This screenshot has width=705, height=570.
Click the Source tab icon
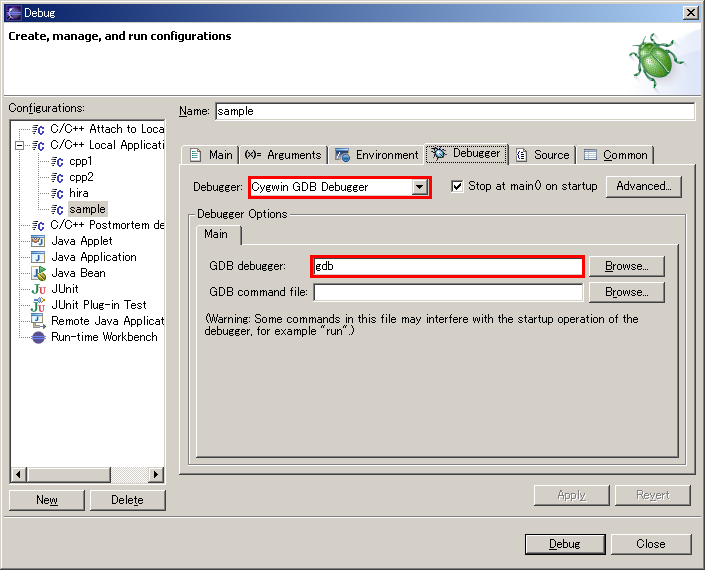click(522, 155)
